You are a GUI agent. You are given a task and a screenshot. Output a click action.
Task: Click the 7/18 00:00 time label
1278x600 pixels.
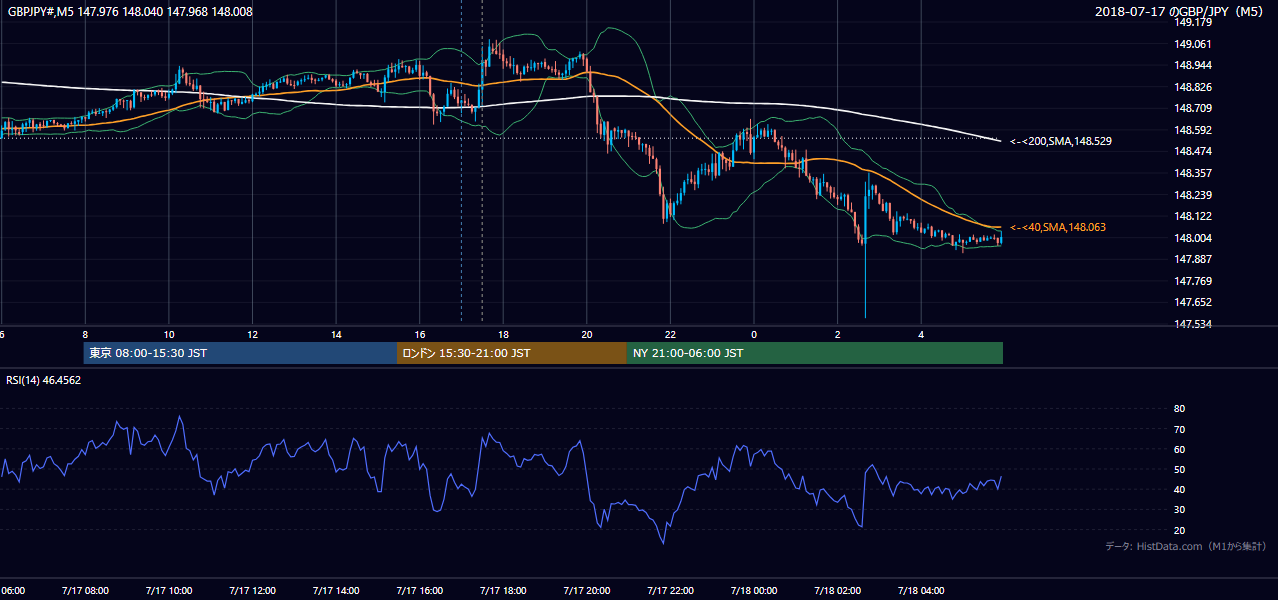point(754,591)
